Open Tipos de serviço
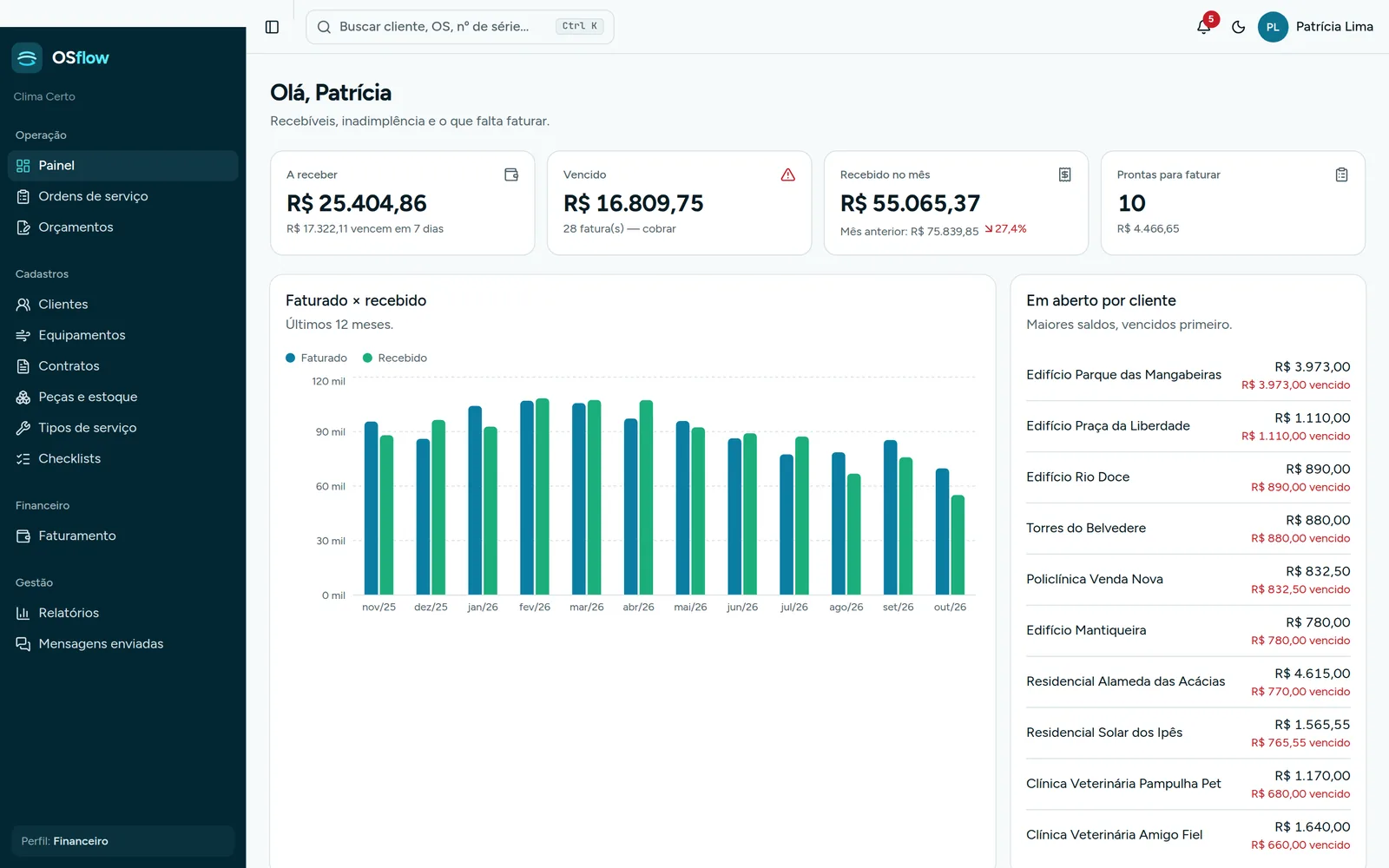Viewport: 1389px width, 868px height. (122, 428)
